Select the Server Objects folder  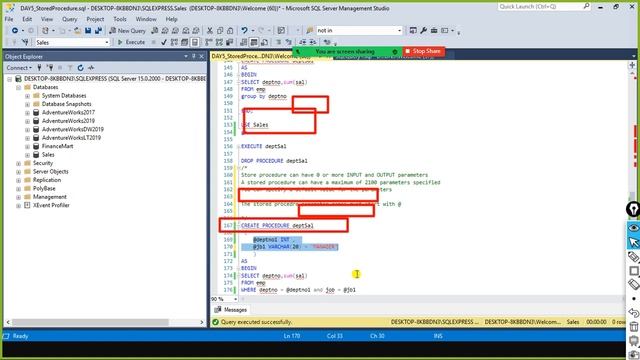[x=51, y=171]
